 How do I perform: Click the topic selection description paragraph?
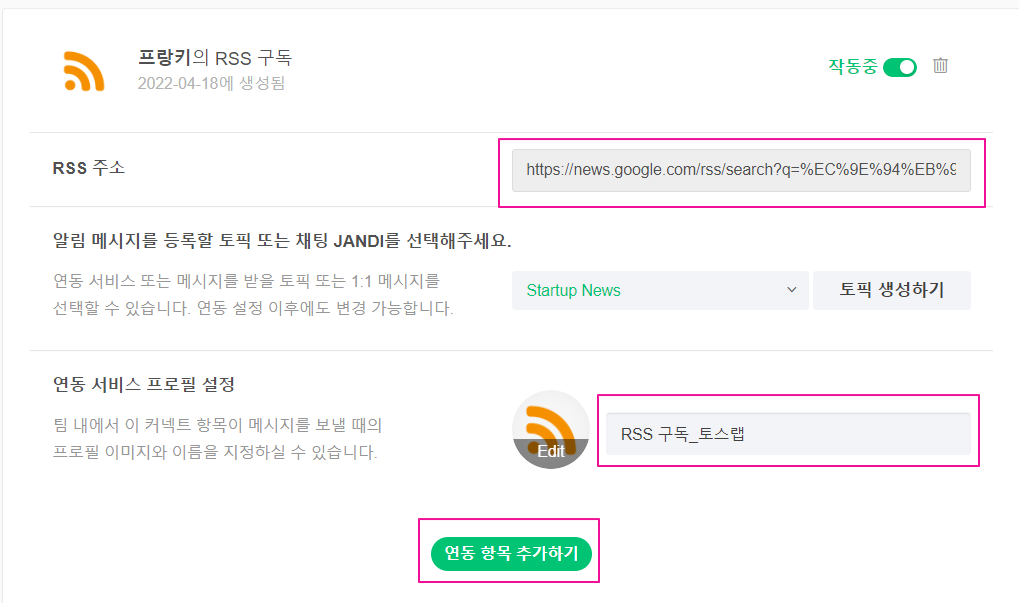click(x=253, y=295)
